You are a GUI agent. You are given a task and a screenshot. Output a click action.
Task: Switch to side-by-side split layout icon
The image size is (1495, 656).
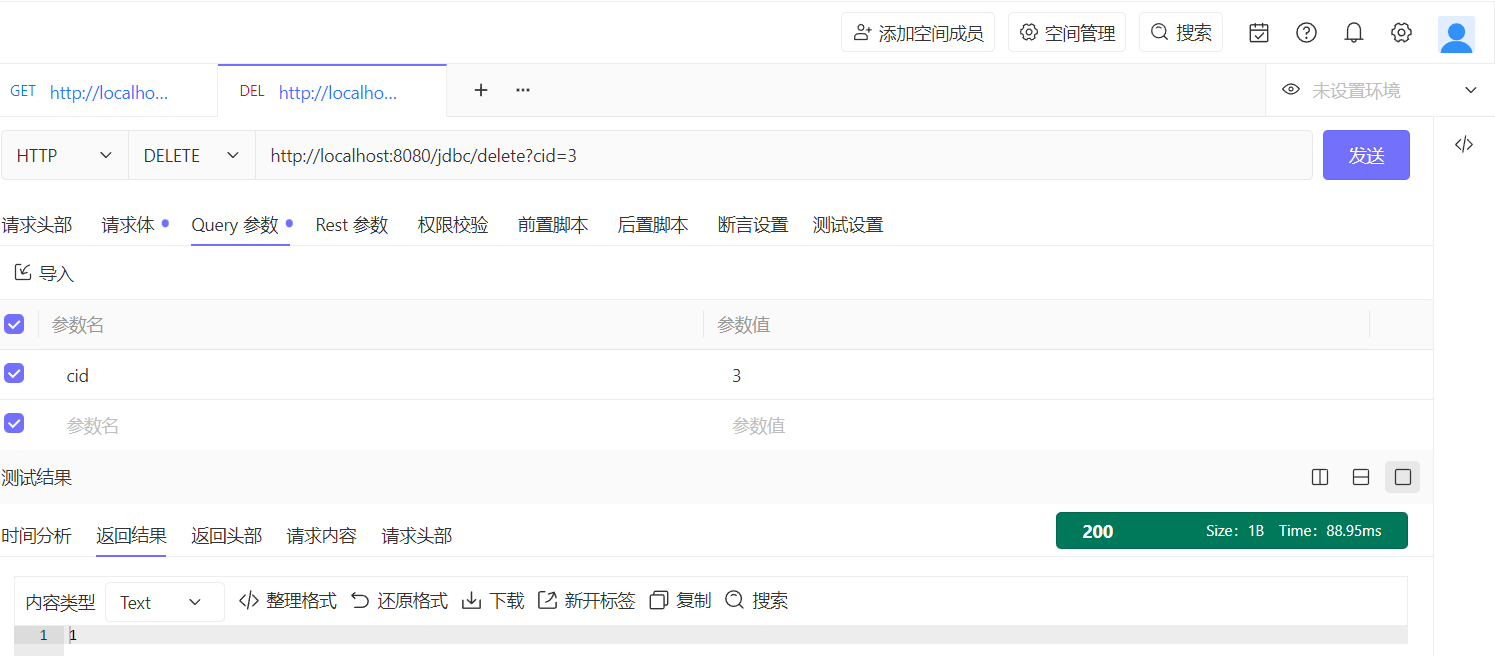pos(1320,477)
